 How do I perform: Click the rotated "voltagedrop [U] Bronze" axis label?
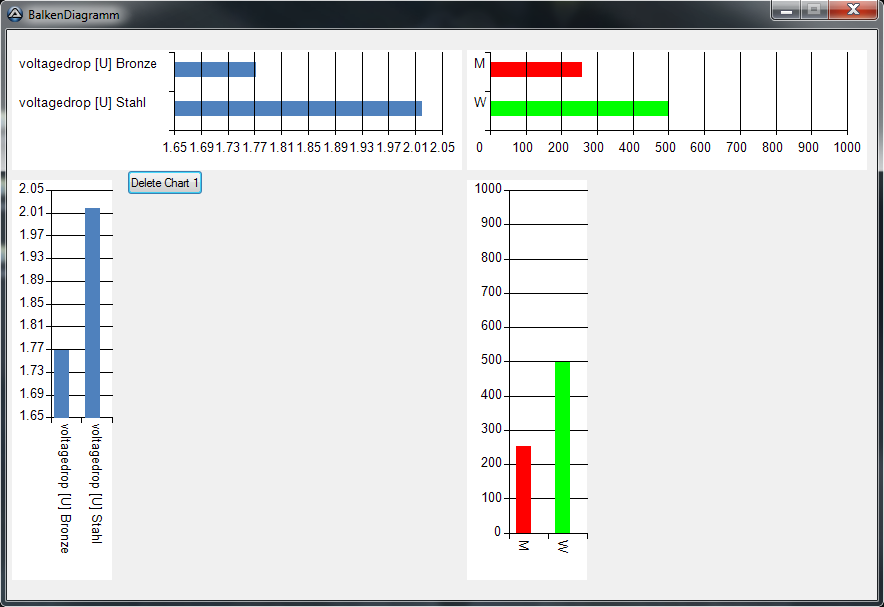65,488
